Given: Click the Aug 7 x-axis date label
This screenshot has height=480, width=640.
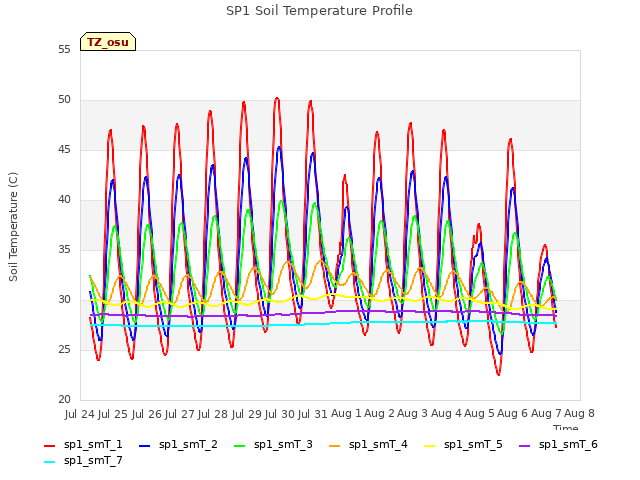Looking at the screenshot, I should (546, 414).
